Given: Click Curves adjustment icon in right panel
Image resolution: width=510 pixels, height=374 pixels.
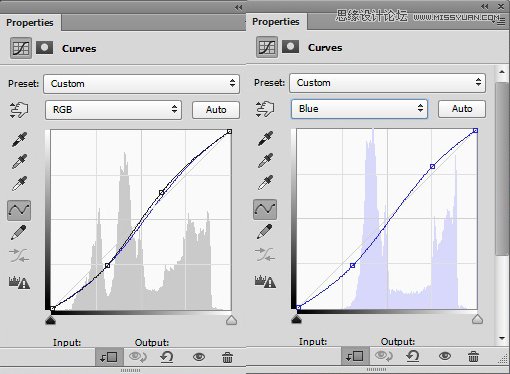Looking at the screenshot, I should (x=267, y=47).
